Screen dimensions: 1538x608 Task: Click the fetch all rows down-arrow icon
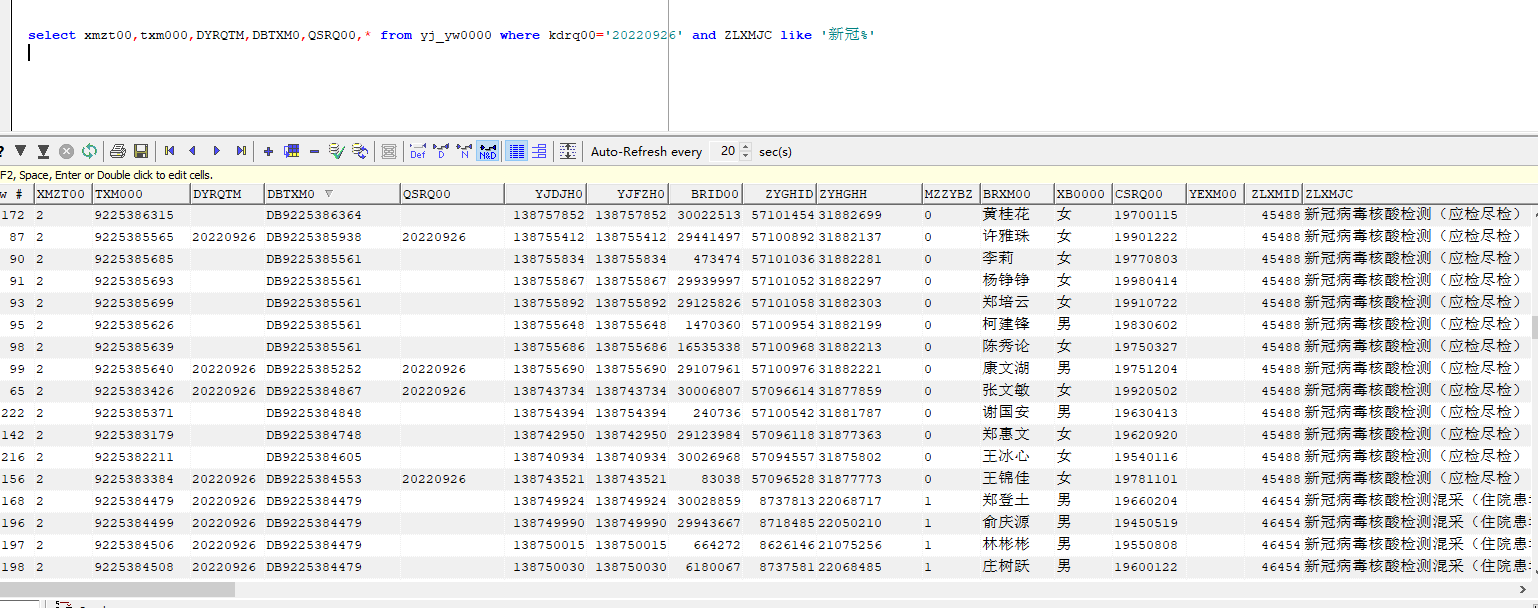pos(43,151)
